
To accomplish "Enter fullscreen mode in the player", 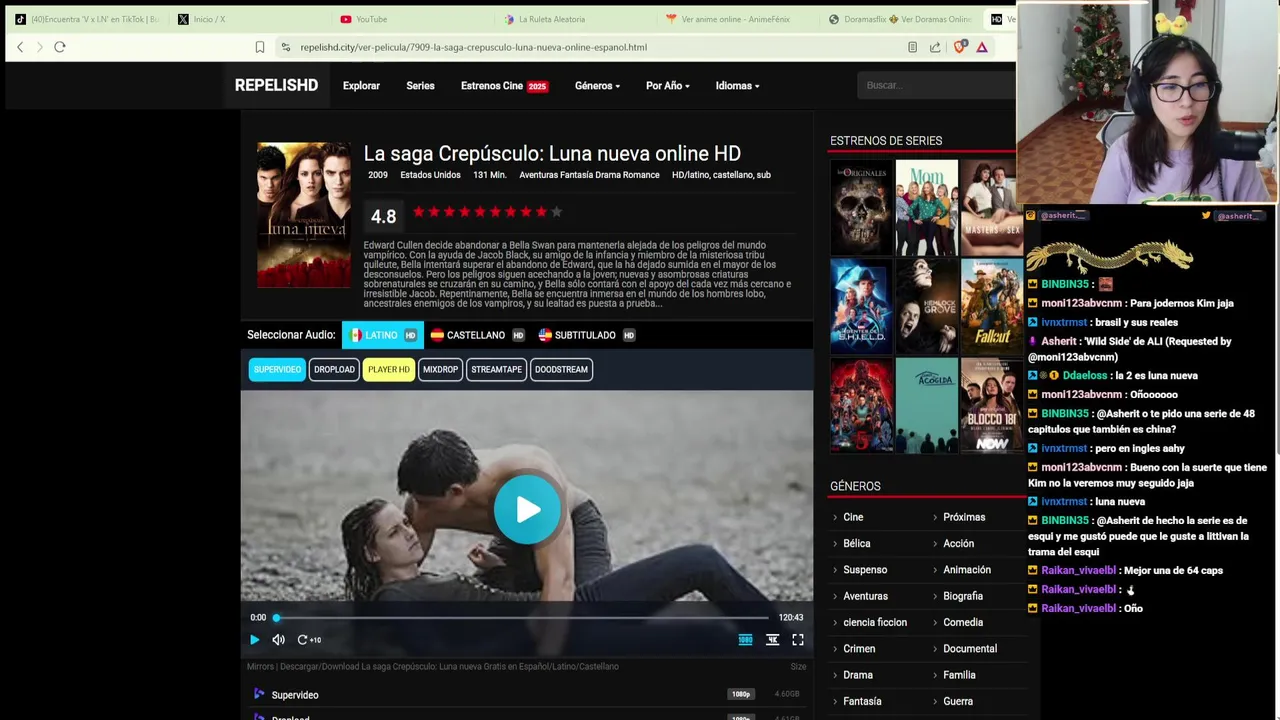I will point(798,640).
